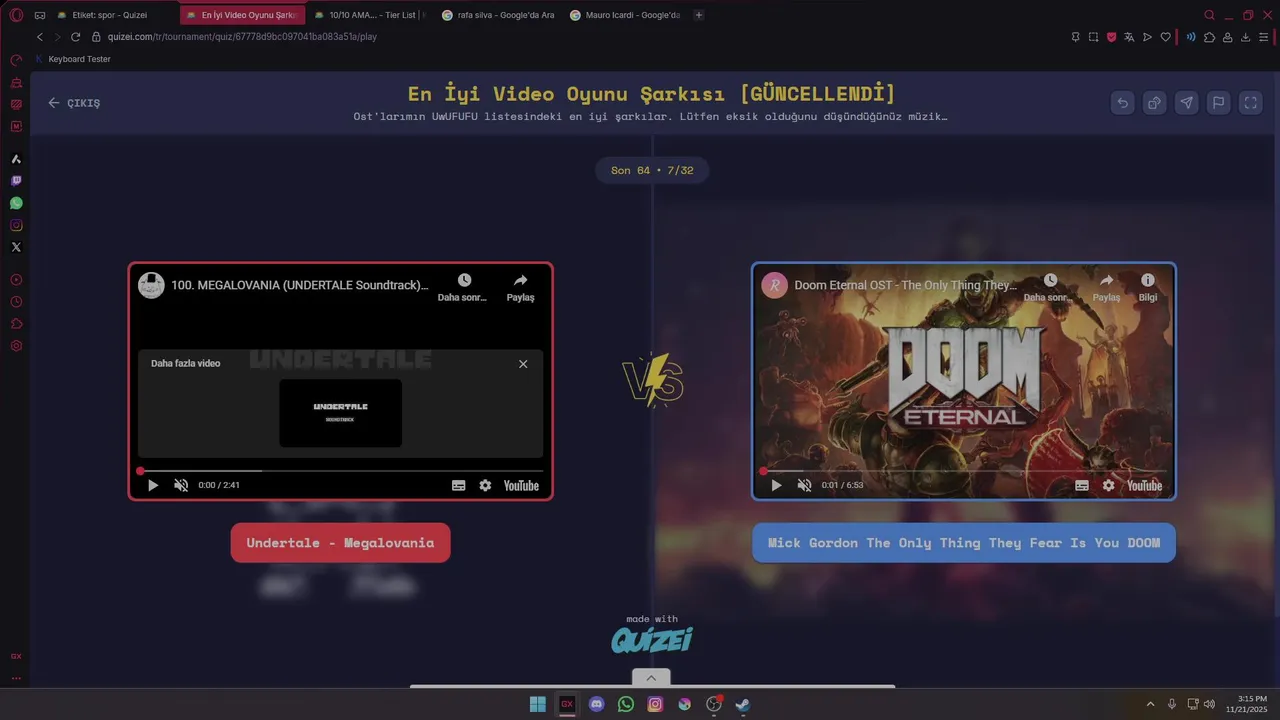Image resolution: width=1280 pixels, height=720 pixels.
Task: Click the translate page icon
Action: click(x=1129, y=37)
